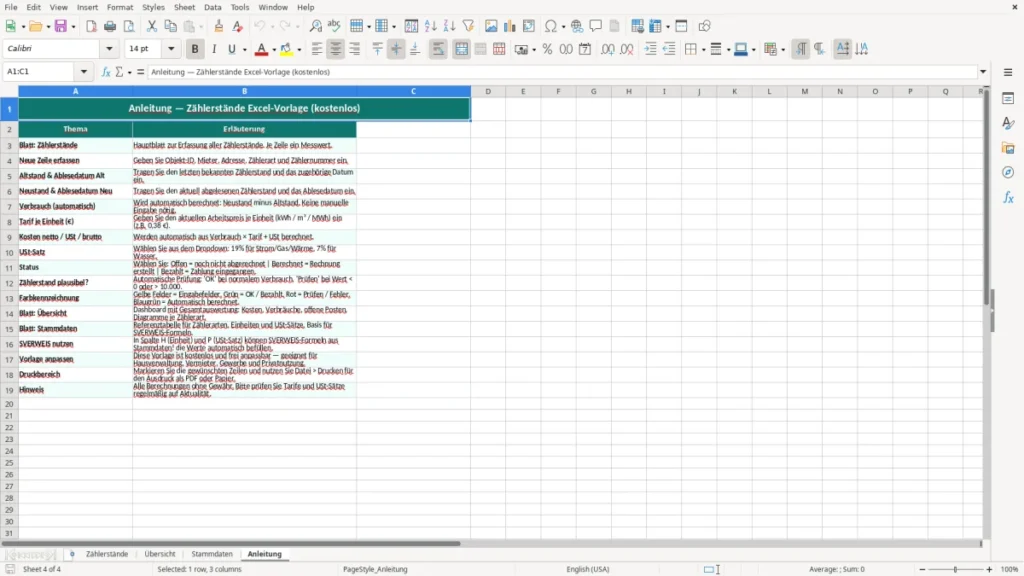
Task: Click column header B
Action: [x=244, y=91]
